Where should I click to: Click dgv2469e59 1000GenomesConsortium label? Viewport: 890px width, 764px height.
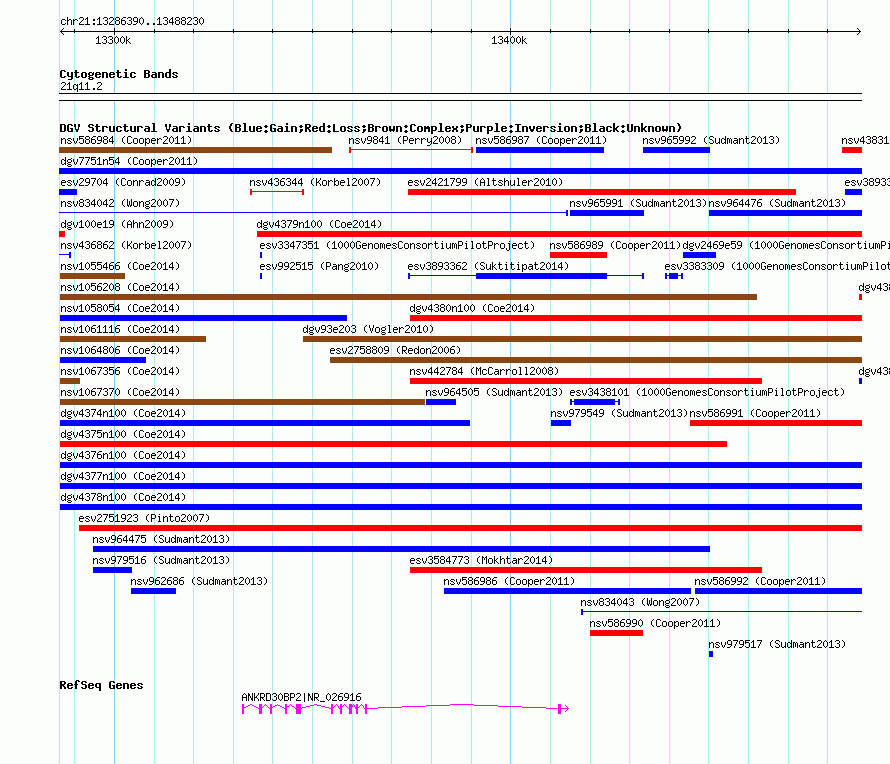[x=786, y=245]
